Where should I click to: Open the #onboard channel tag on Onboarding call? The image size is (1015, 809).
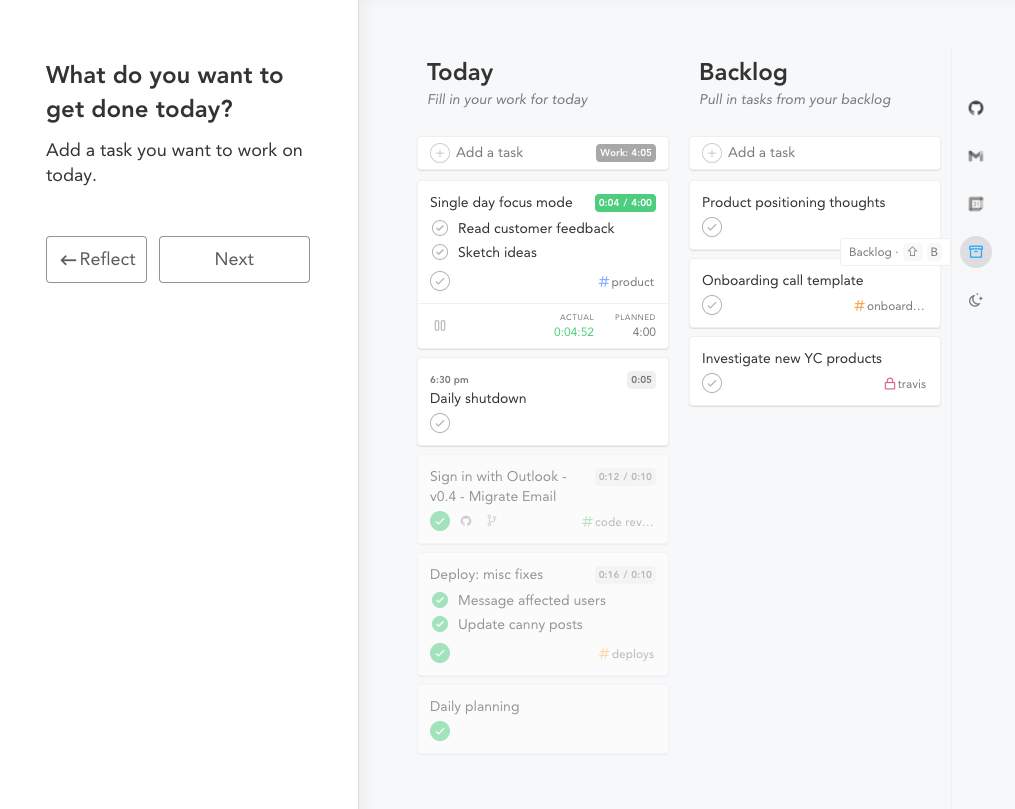tap(889, 306)
